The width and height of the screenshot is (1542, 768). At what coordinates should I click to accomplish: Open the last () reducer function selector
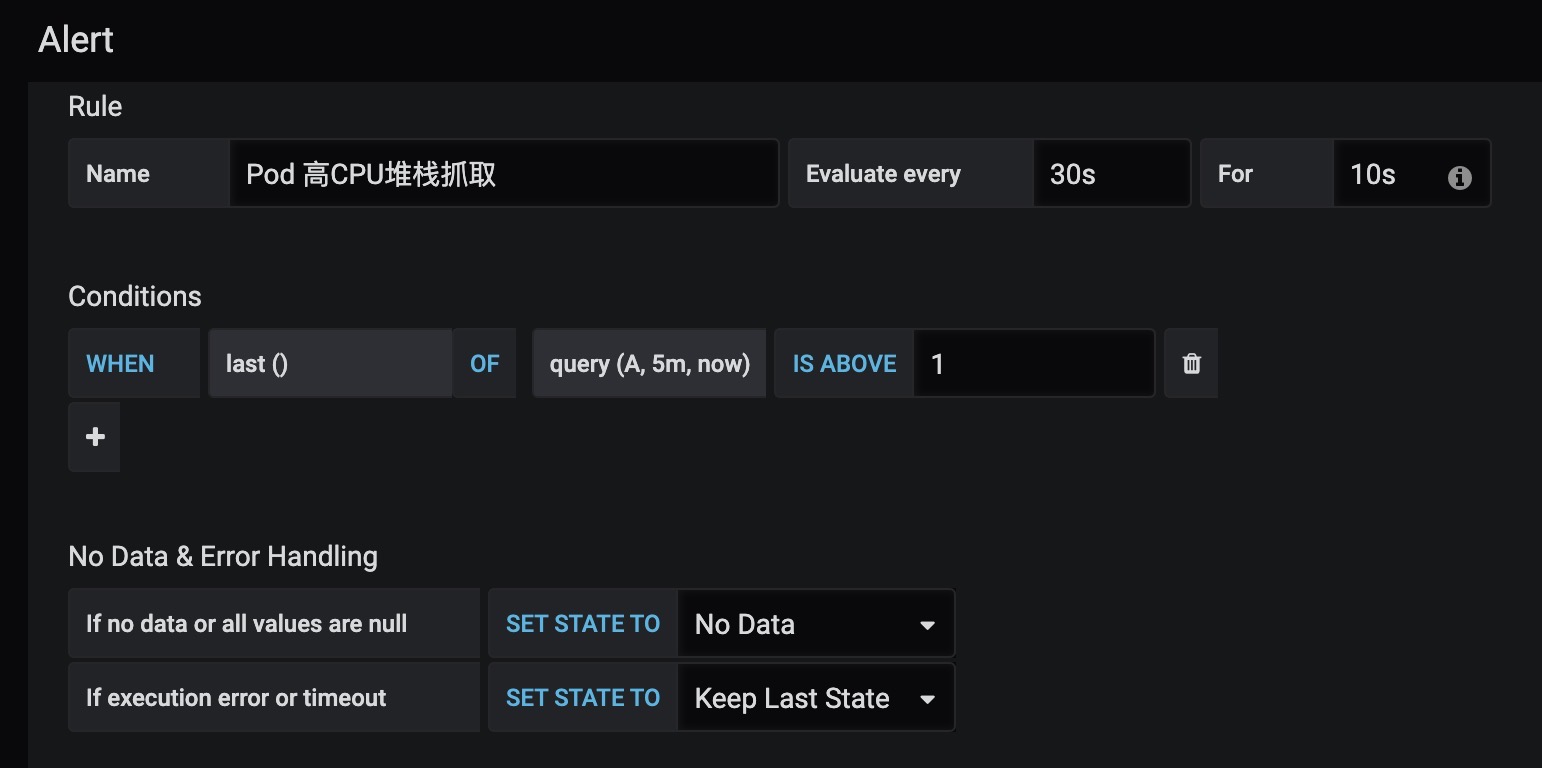pyautogui.click(x=330, y=364)
